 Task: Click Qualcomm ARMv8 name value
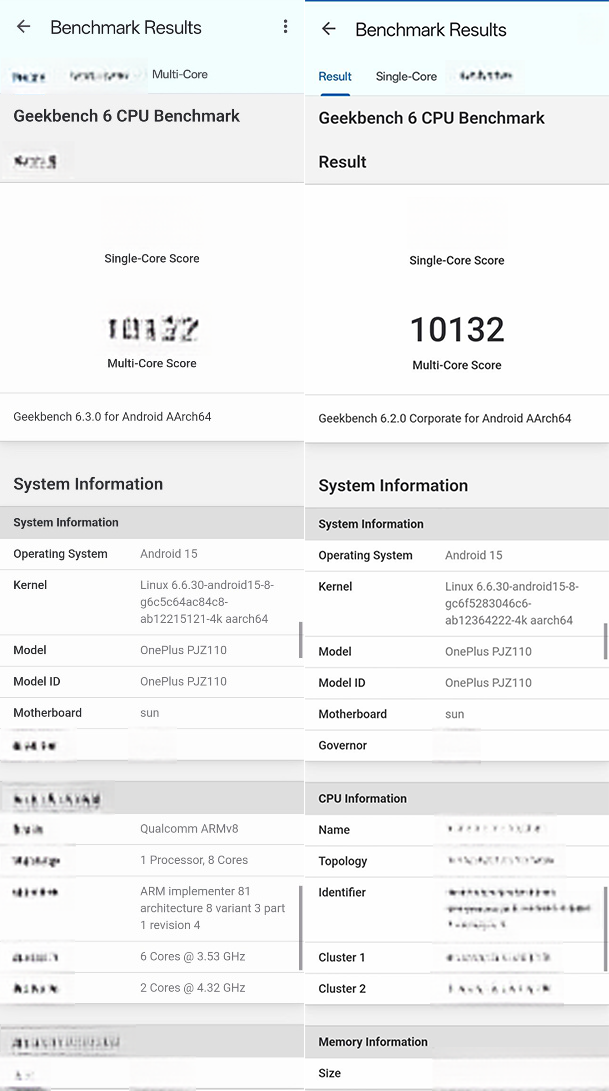[x=189, y=829]
